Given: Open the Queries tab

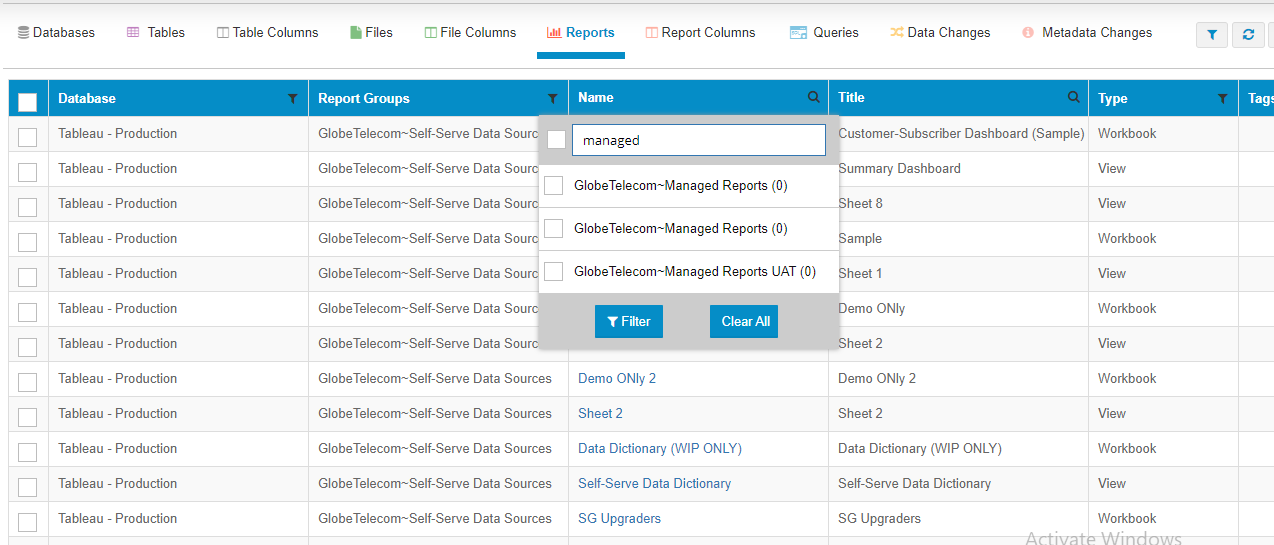Looking at the screenshot, I should [x=824, y=33].
